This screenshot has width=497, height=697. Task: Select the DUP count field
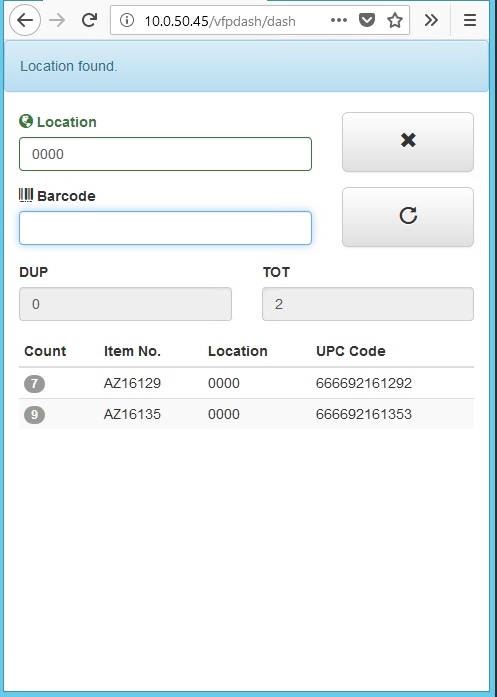[125, 304]
